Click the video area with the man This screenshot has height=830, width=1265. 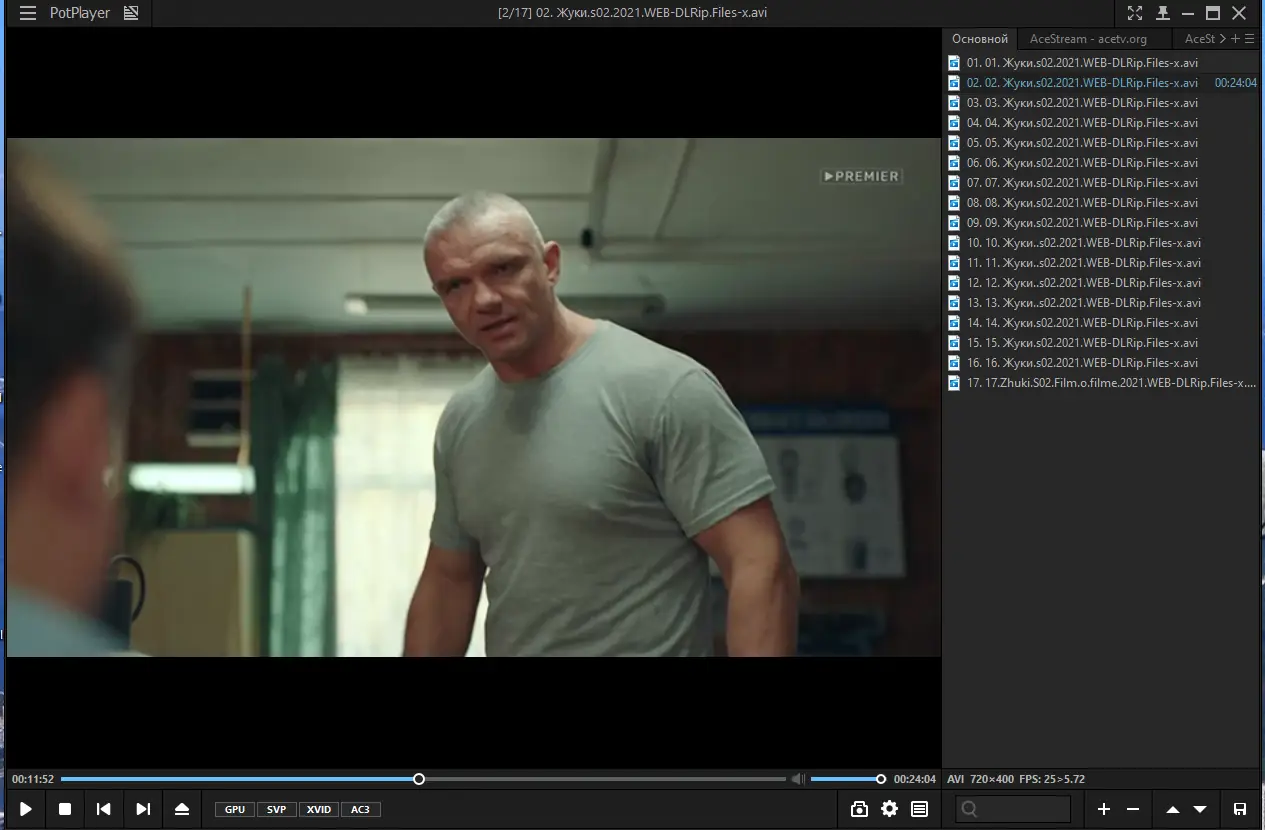click(474, 397)
